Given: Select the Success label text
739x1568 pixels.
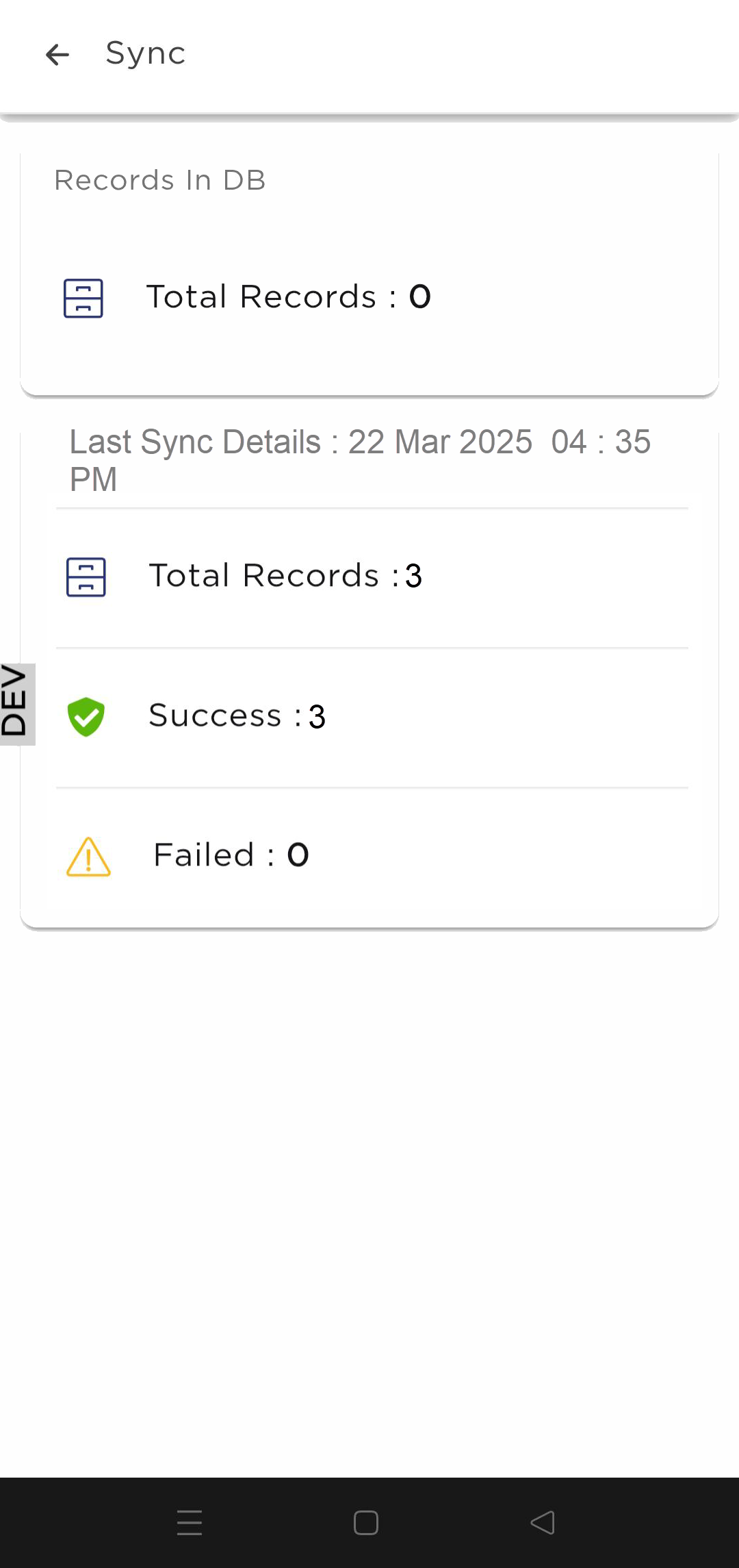Looking at the screenshot, I should 216,716.
